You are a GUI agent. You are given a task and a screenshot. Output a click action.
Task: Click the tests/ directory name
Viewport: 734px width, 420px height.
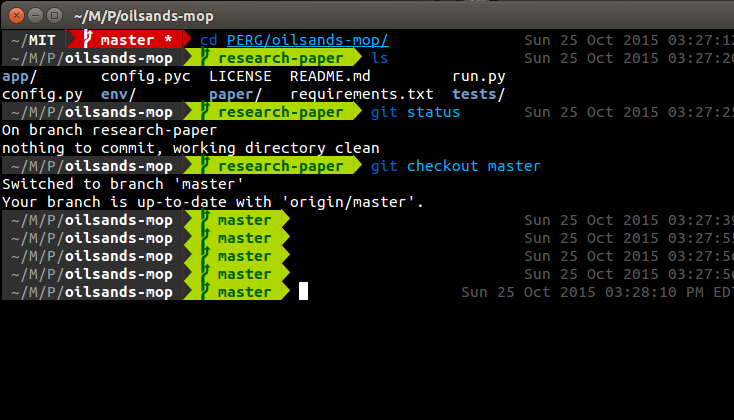tap(478, 94)
